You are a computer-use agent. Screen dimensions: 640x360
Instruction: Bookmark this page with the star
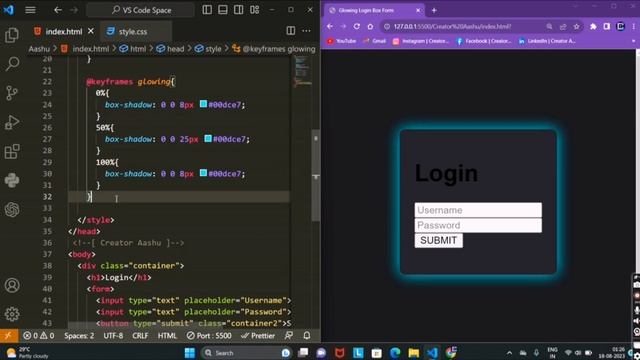(576, 27)
